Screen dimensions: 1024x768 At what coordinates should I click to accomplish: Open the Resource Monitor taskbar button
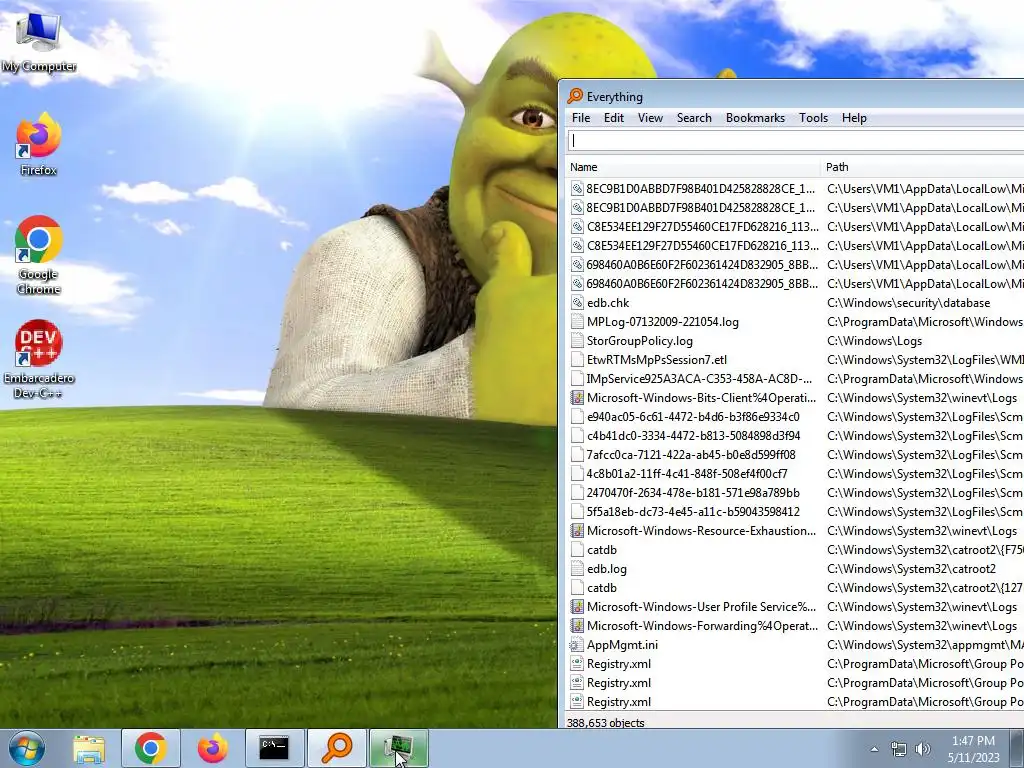[399, 748]
